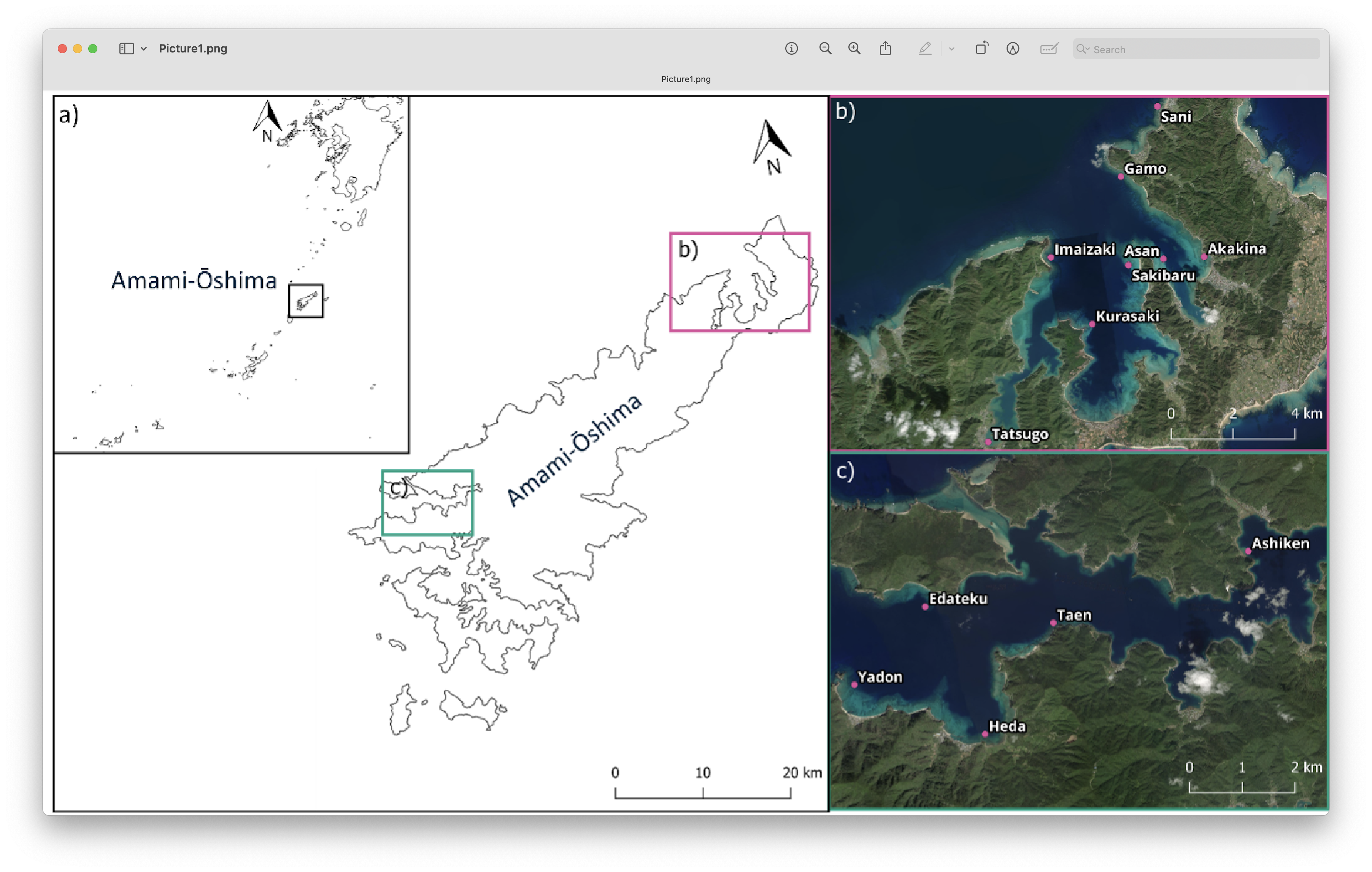Viewport: 1372px width, 872px height.
Task: Enter full screen with green button
Action: [x=93, y=49]
